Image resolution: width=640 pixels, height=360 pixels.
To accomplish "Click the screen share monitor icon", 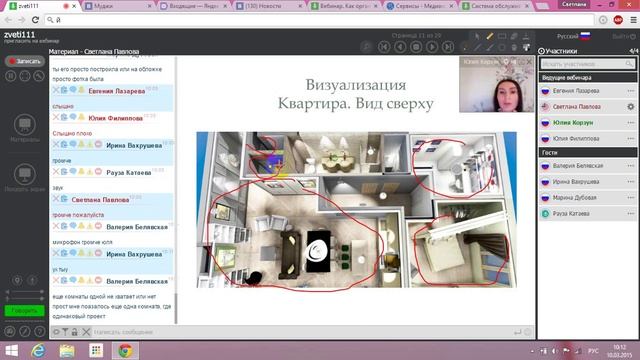I will 25,174.
